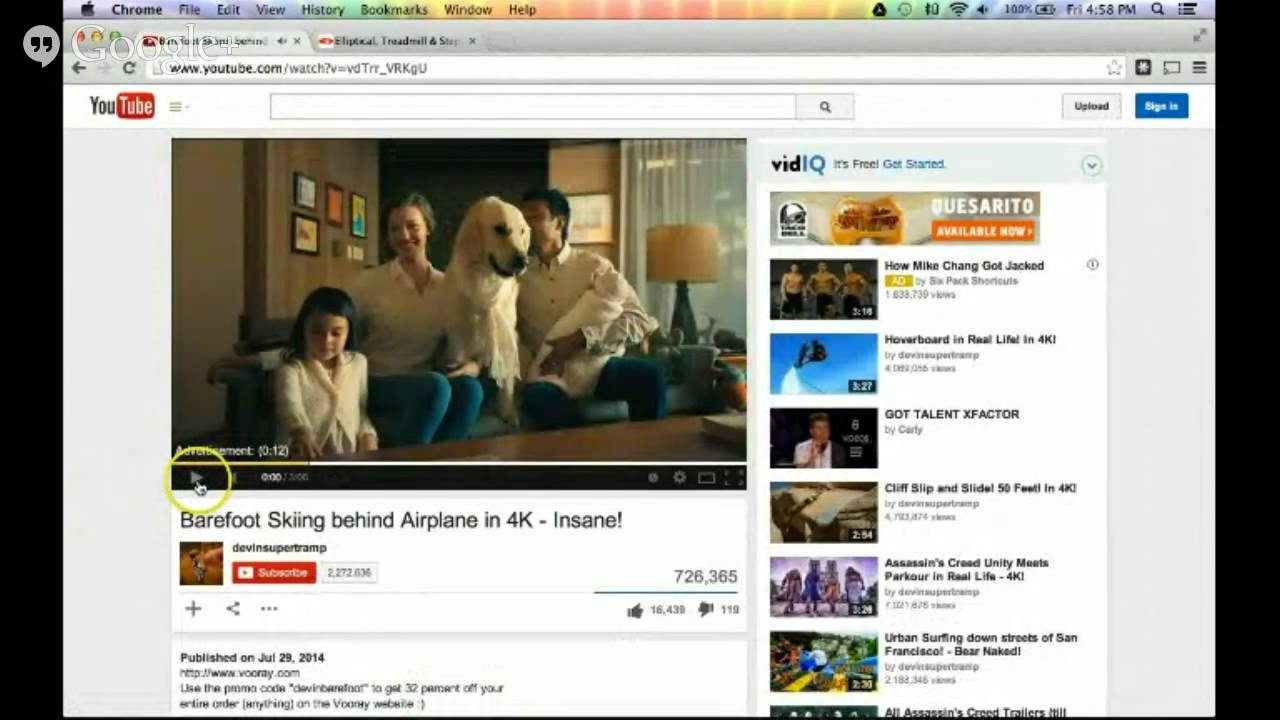Bookmark the page with the star icon
The height and width of the screenshot is (720, 1280).
tap(1114, 68)
